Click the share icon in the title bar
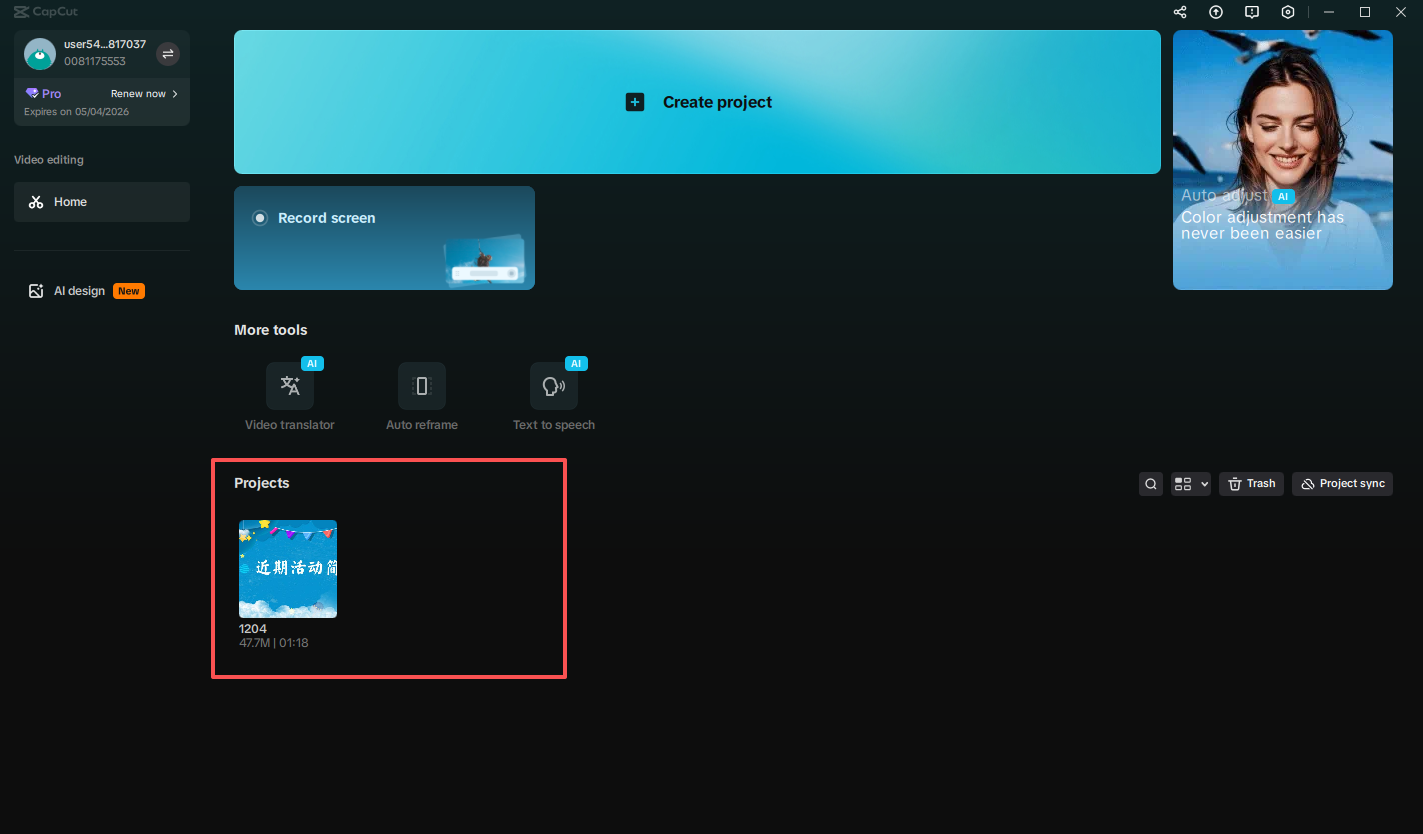The image size is (1423, 834). (1179, 12)
